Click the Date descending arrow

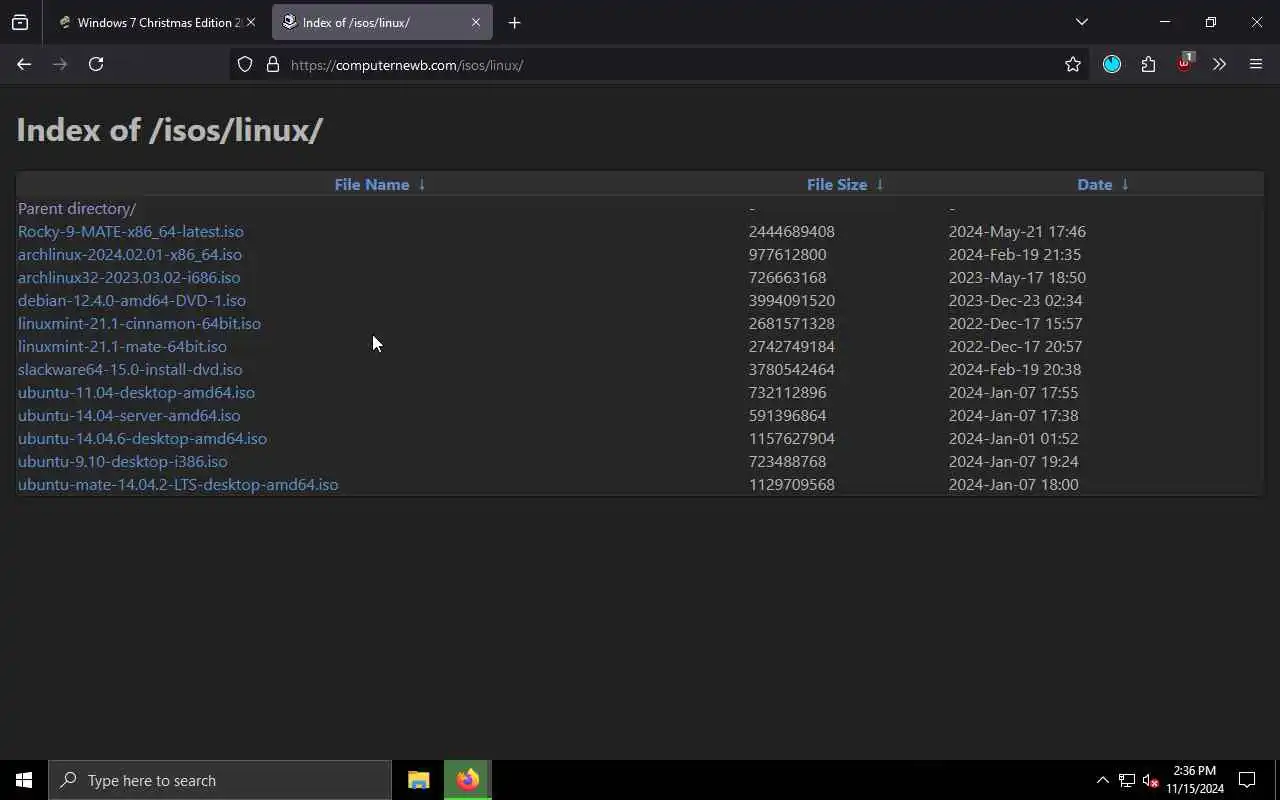[1125, 184]
